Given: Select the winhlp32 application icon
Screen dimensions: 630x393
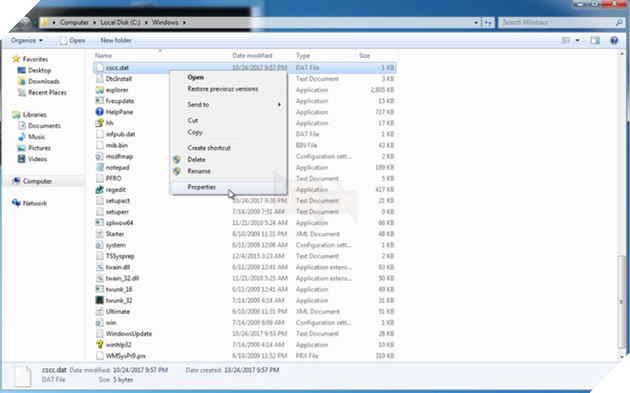Looking at the screenshot, I should point(99,345).
